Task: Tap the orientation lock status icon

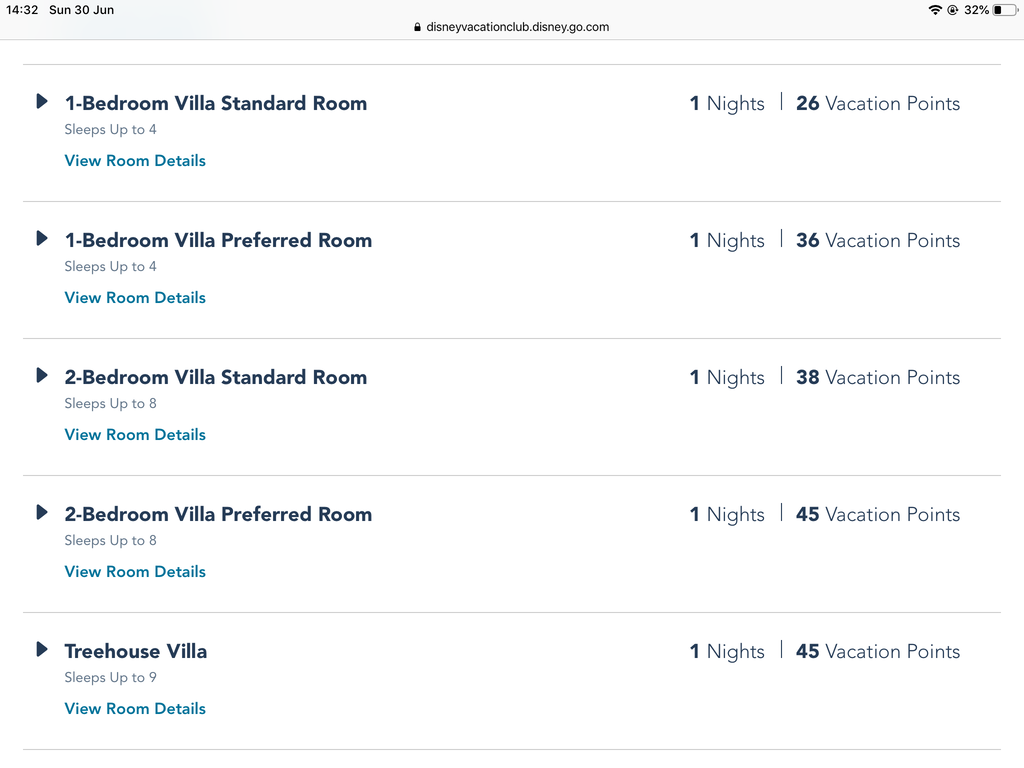Action: pos(953,10)
